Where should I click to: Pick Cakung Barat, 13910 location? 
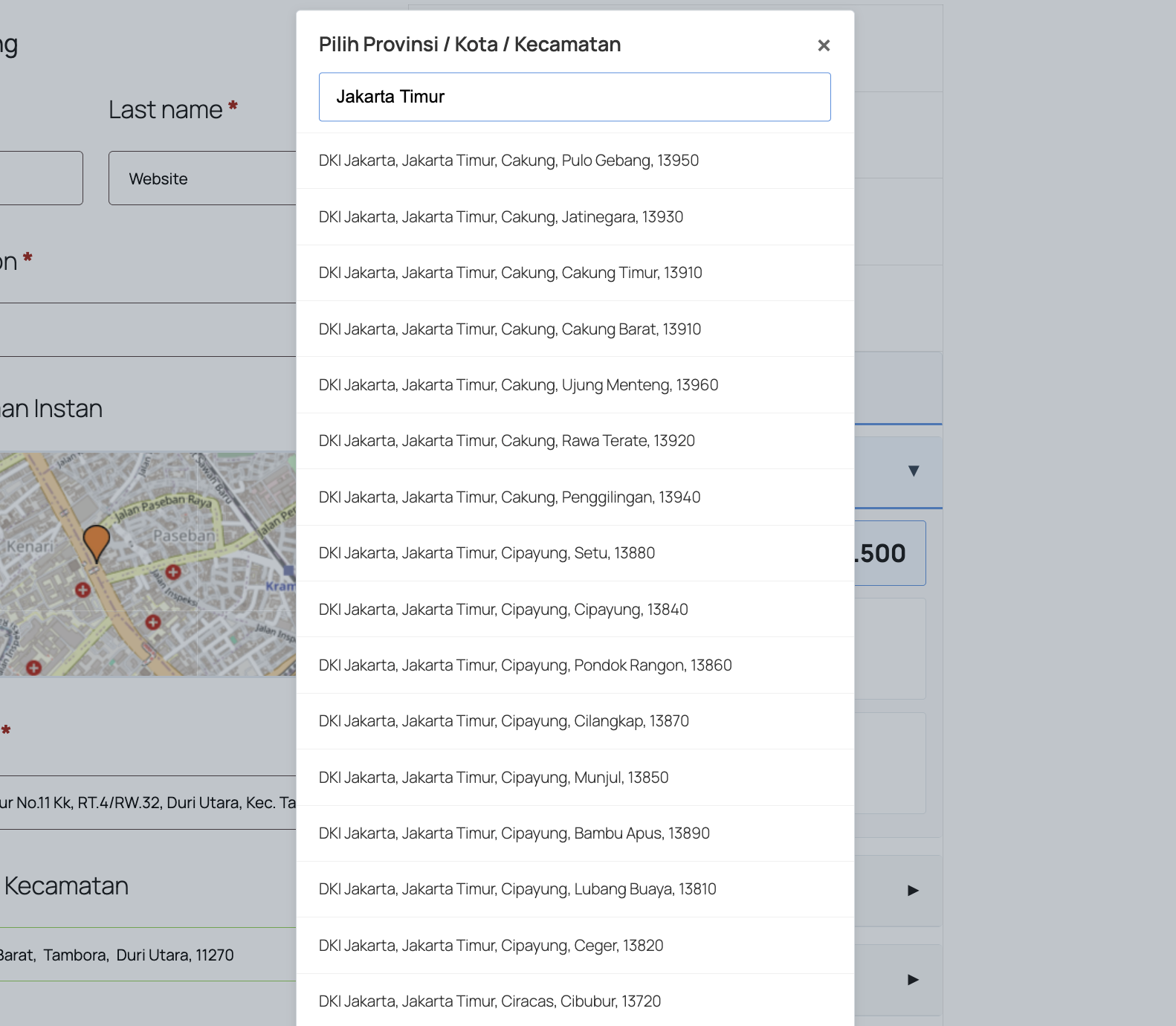pyautogui.click(x=509, y=329)
